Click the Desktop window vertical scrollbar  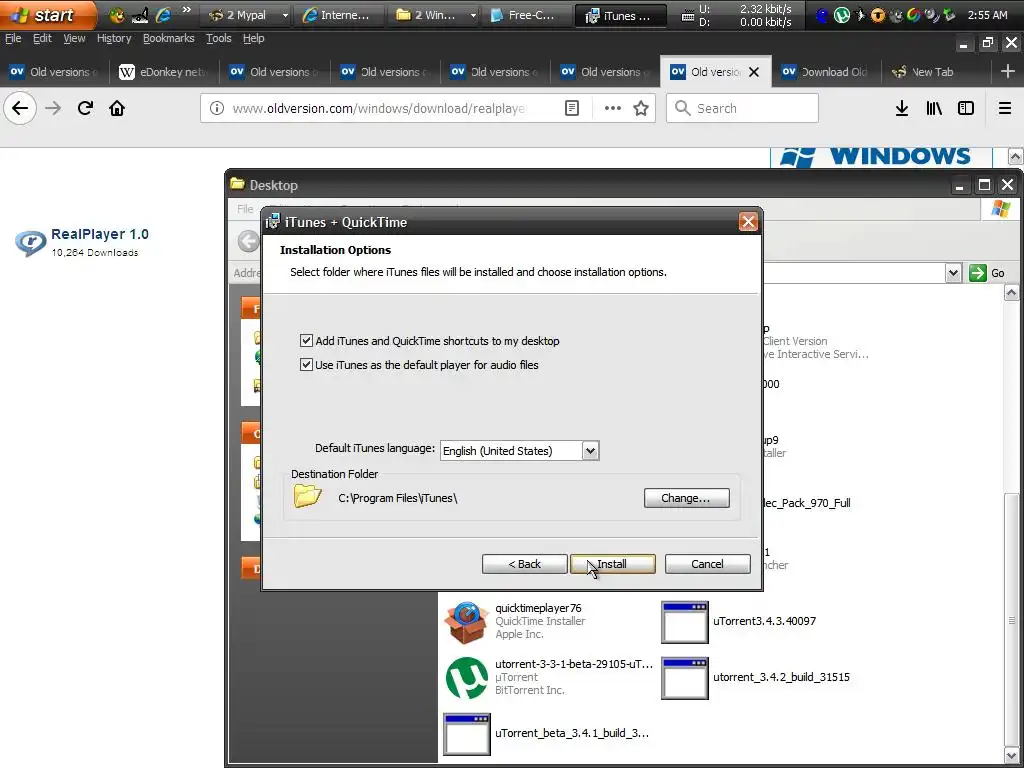click(x=1012, y=620)
